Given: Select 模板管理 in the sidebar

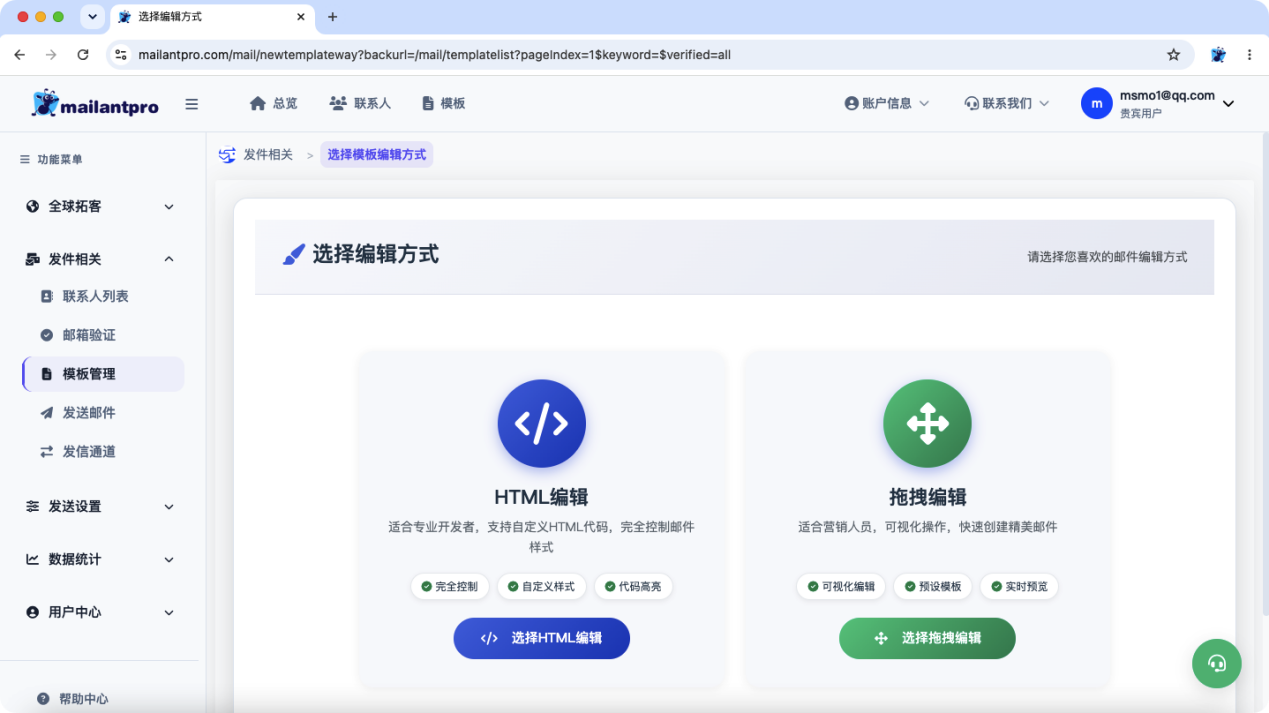Looking at the screenshot, I should pyautogui.click(x=103, y=374).
